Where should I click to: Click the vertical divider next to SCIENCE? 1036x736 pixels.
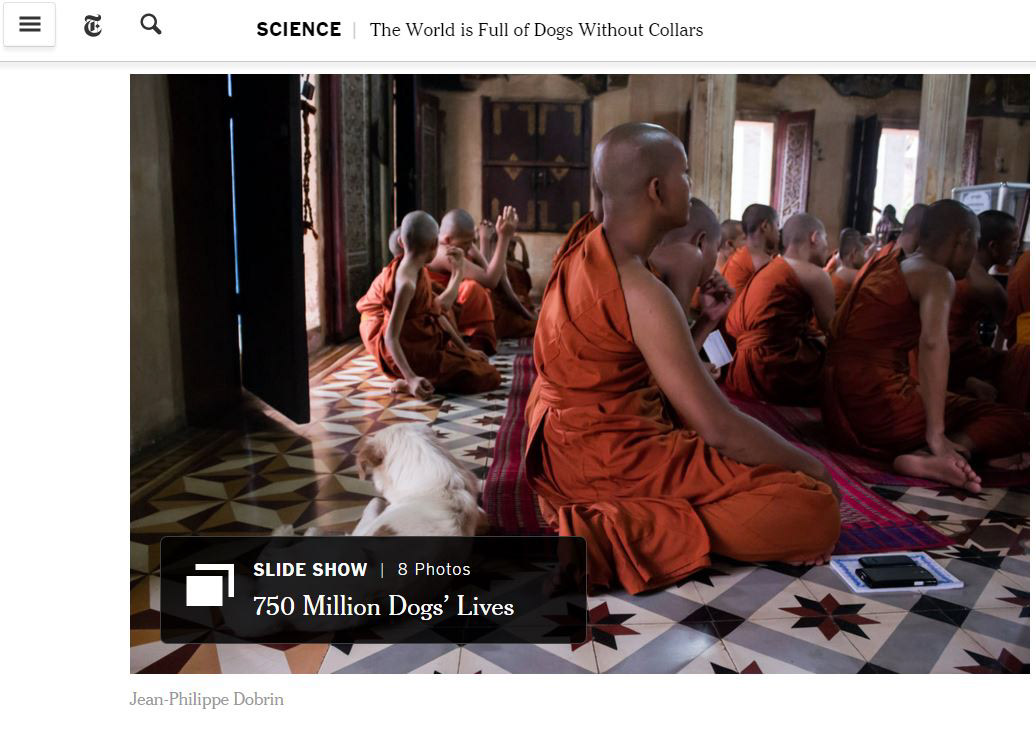pyautogui.click(x=355, y=30)
